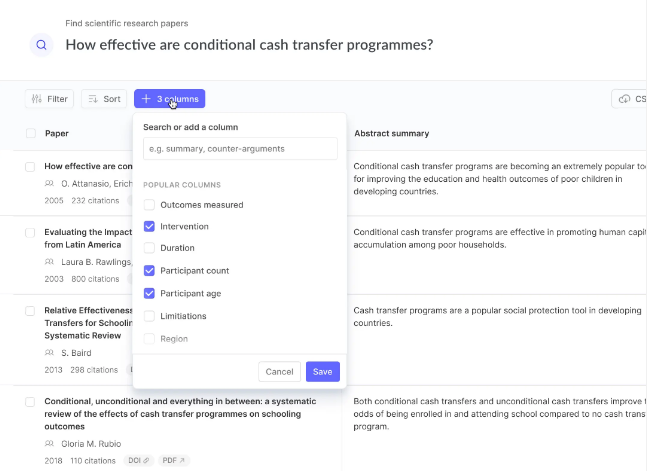Screen dimensions: 647x471
Task: Select all papers with the header checkbox
Action: 31,133
